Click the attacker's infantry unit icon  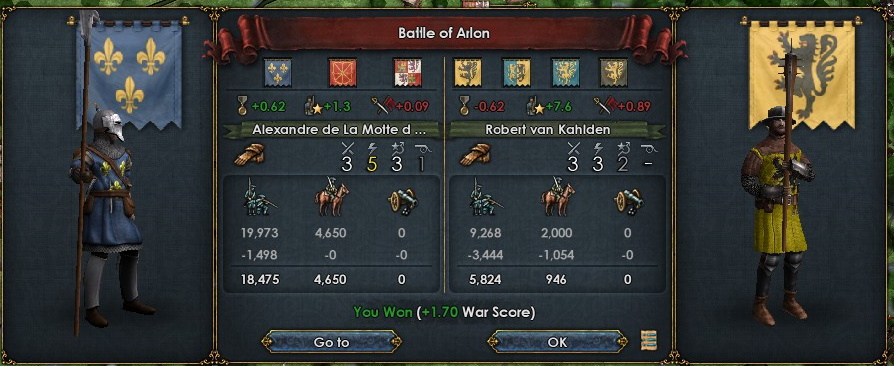tap(258, 197)
